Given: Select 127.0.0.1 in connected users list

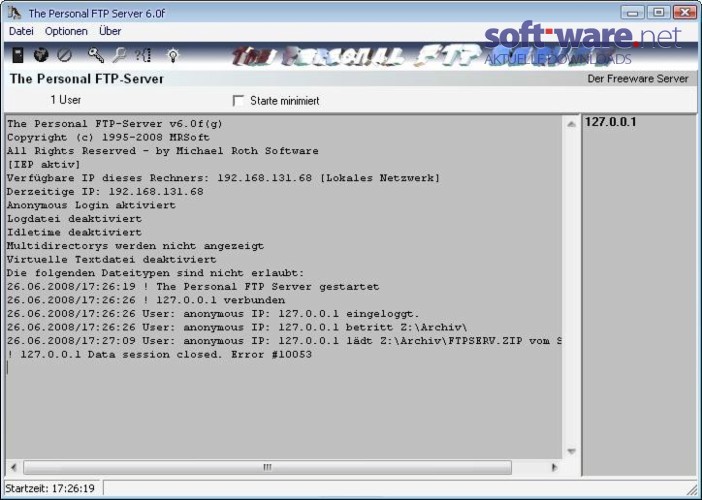Looking at the screenshot, I should [610, 122].
